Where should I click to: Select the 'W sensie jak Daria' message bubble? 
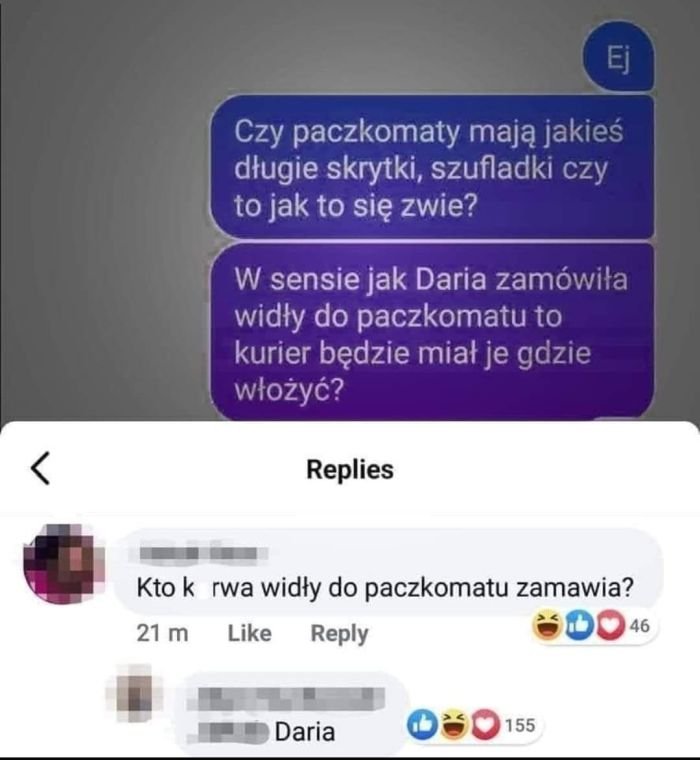click(x=432, y=332)
